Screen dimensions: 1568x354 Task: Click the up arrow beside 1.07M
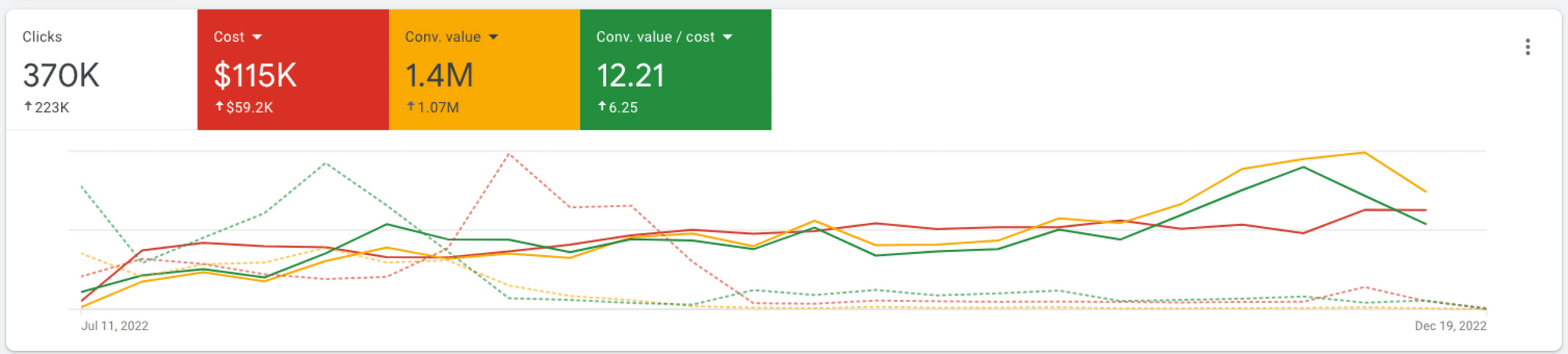(411, 106)
